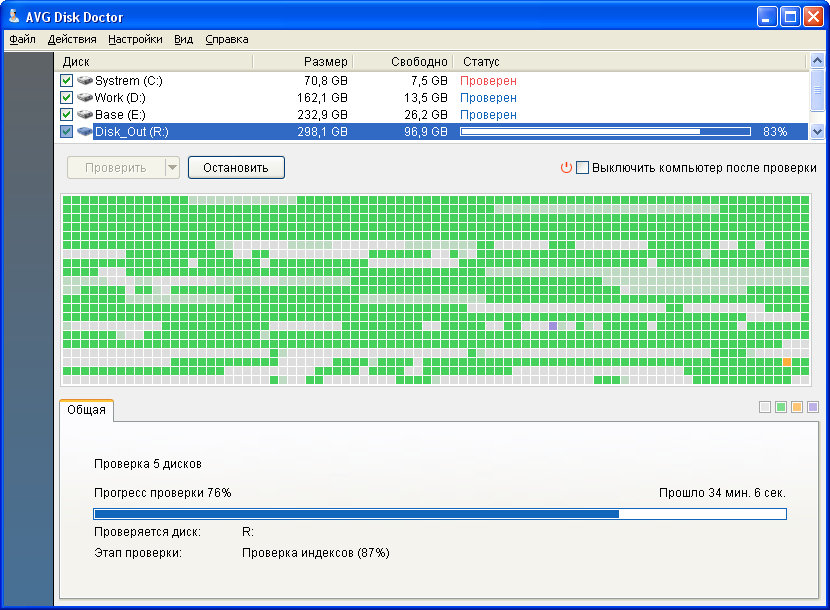Screen dimensions: 830x610
Task: Click 'Проверен' status of Base (E:)
Action: click(488, 115)
